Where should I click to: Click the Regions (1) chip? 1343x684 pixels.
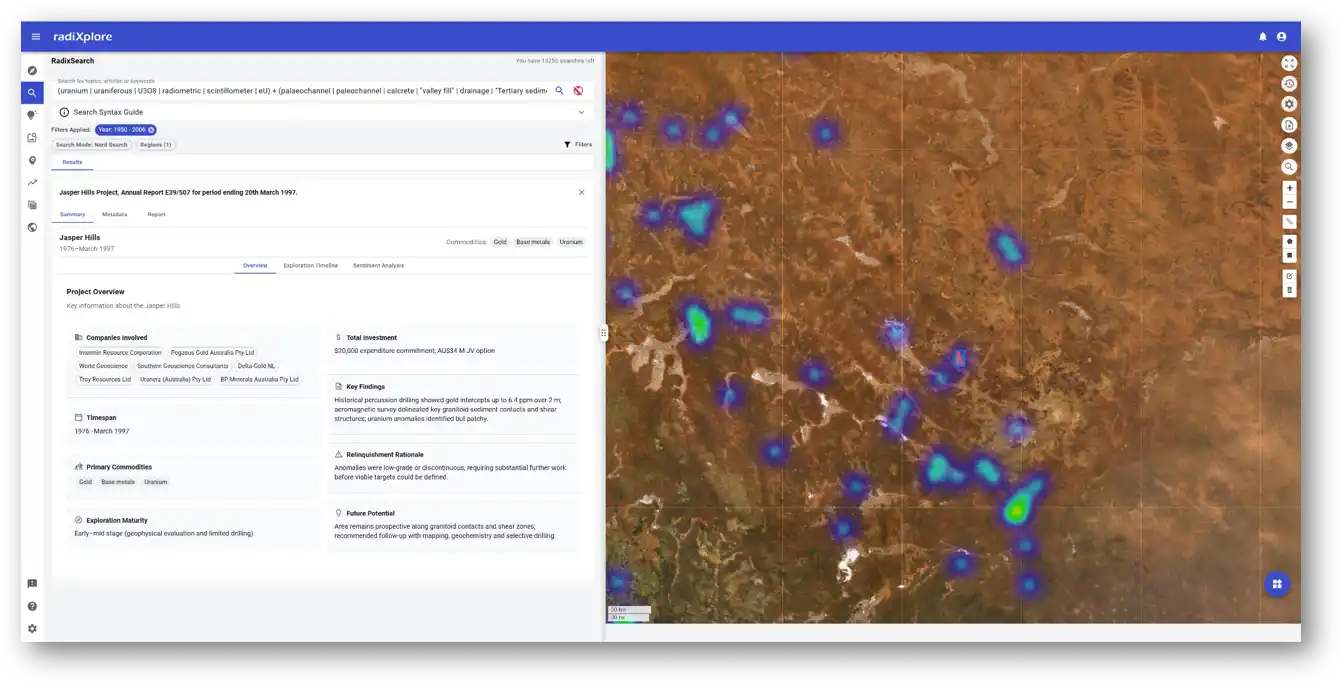(x=156, y=145)
